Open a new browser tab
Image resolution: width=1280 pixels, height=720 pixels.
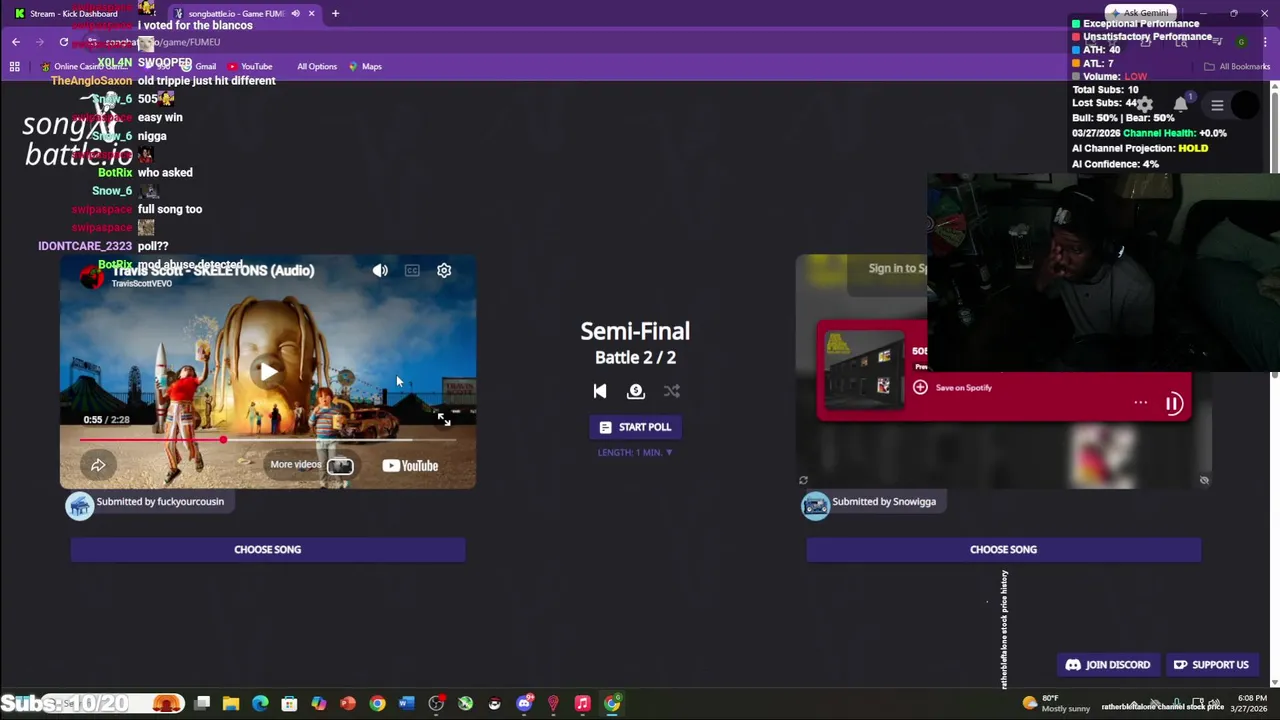335,13
